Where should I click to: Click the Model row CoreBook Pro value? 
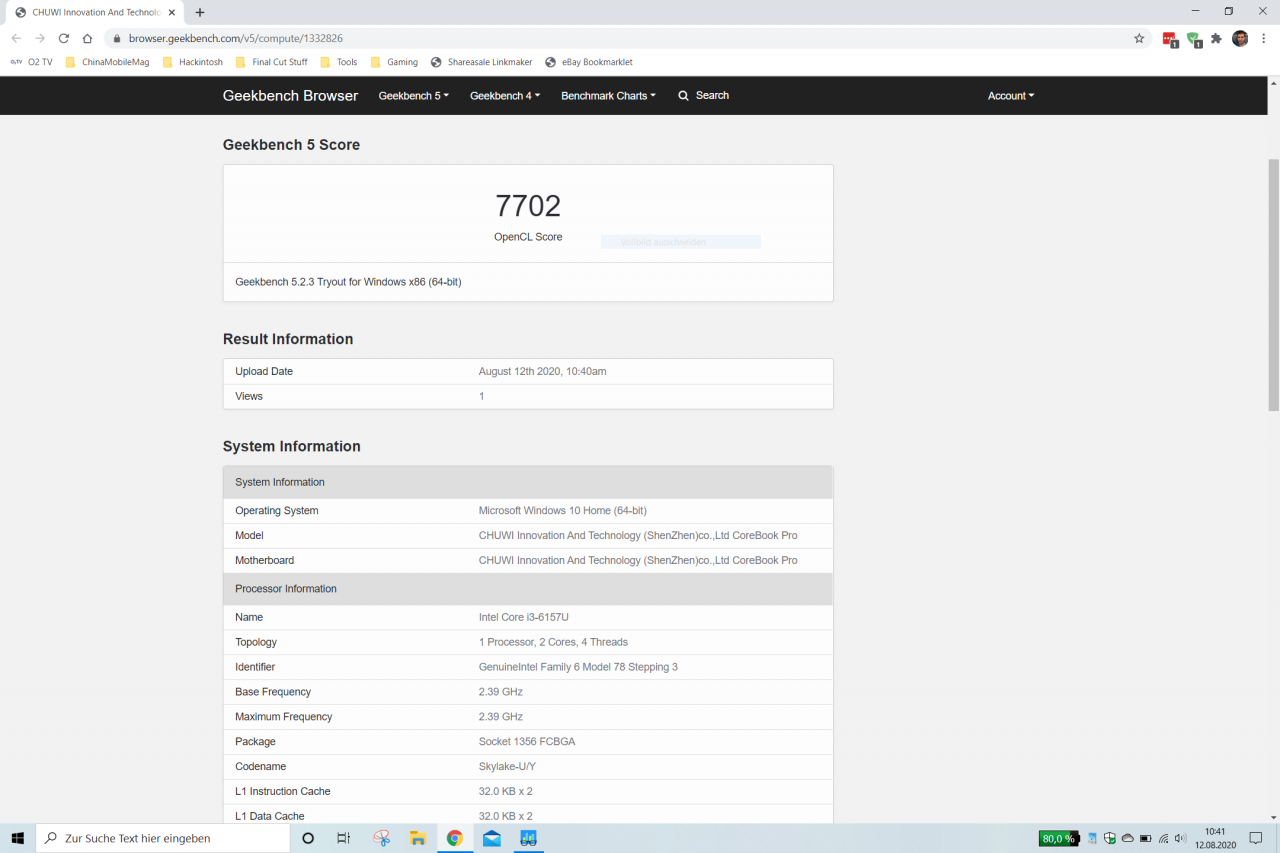638,535
